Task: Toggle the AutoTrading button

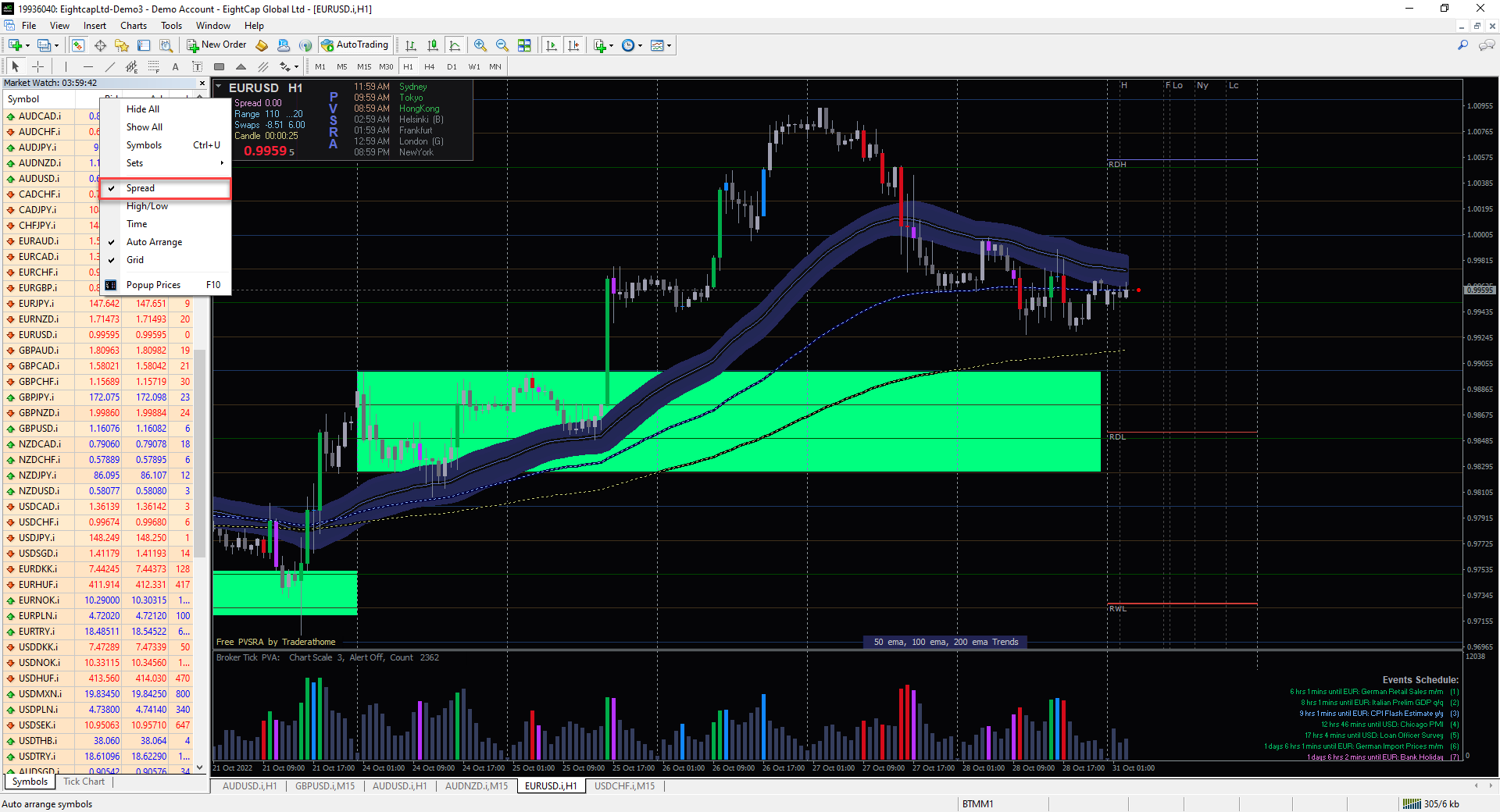Action: point(355,45)
